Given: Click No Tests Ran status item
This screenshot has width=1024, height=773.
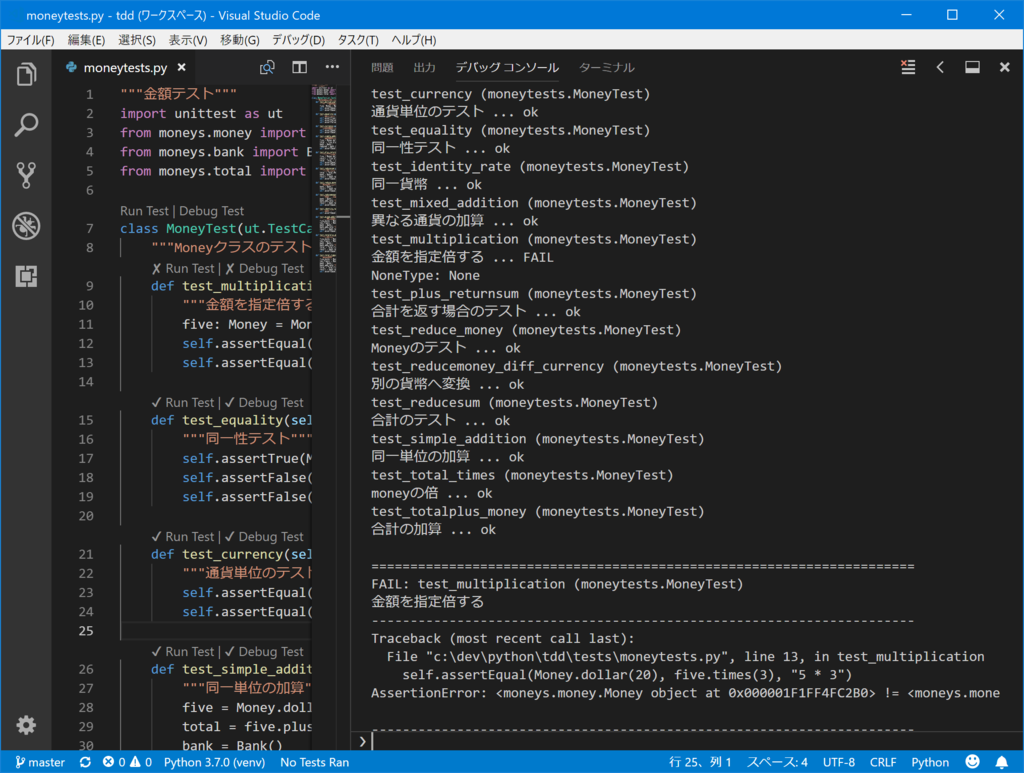Looking at the screenshot, I should (x=315, y=762).
